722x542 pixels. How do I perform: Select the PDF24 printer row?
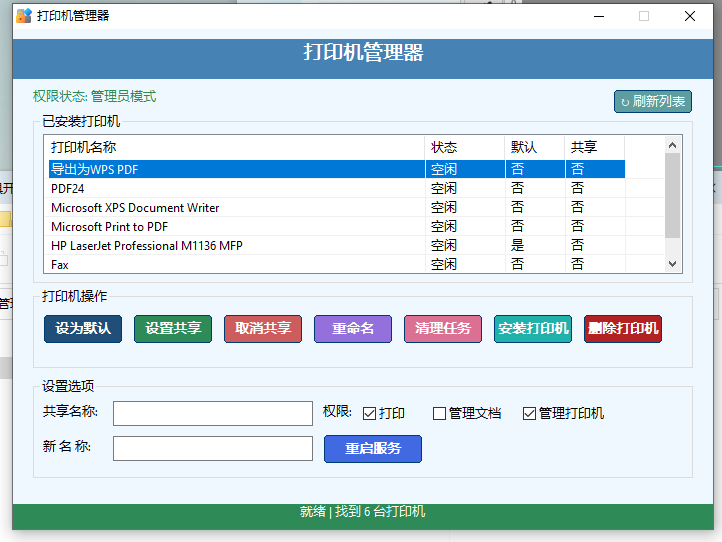(x=337, y=188)
